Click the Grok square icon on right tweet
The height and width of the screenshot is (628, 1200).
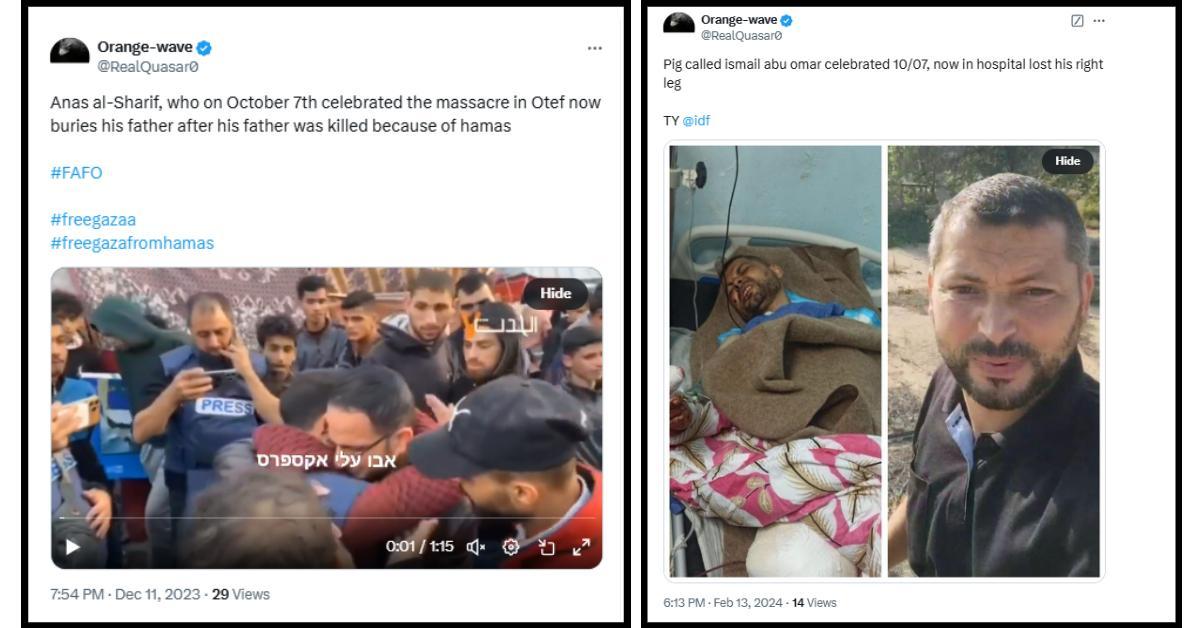point(1077,21)
